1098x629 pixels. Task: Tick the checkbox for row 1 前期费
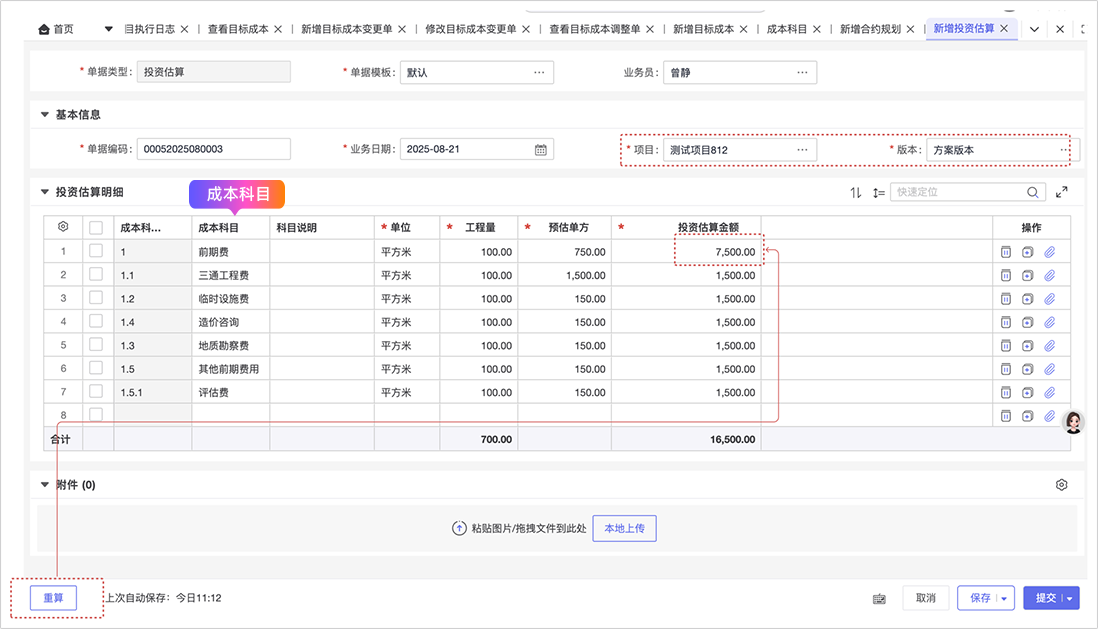click(x=96, y=251)
